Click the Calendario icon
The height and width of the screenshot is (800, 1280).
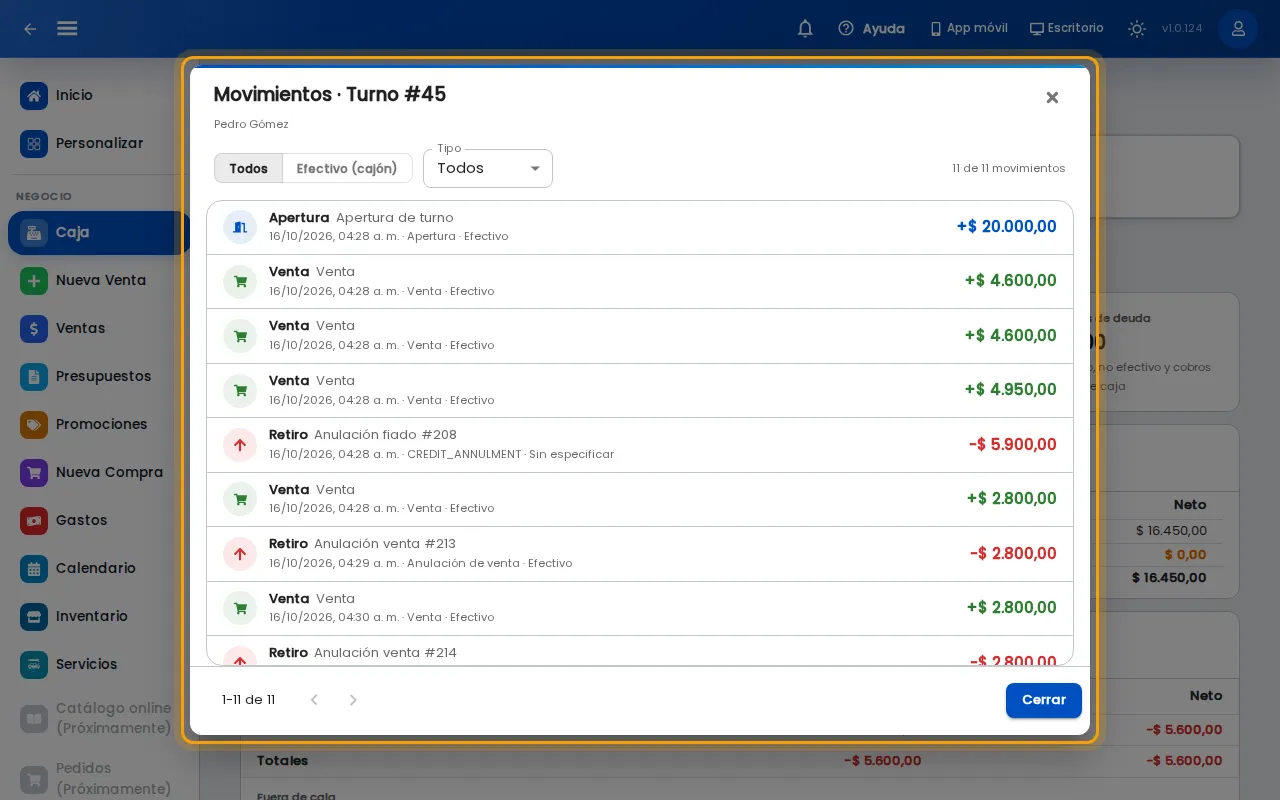[x=34, y=568]
